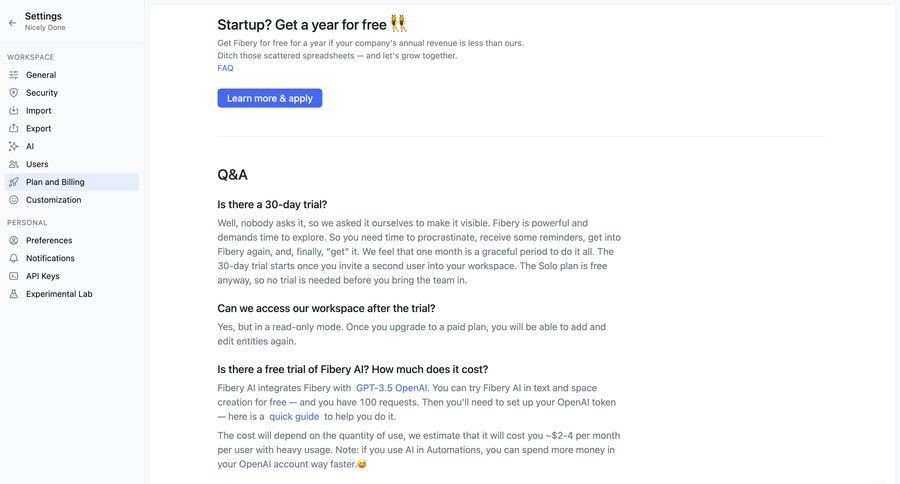
Task: Open the Security settings page
Action: pyautogui.click(x=42, y=93)
